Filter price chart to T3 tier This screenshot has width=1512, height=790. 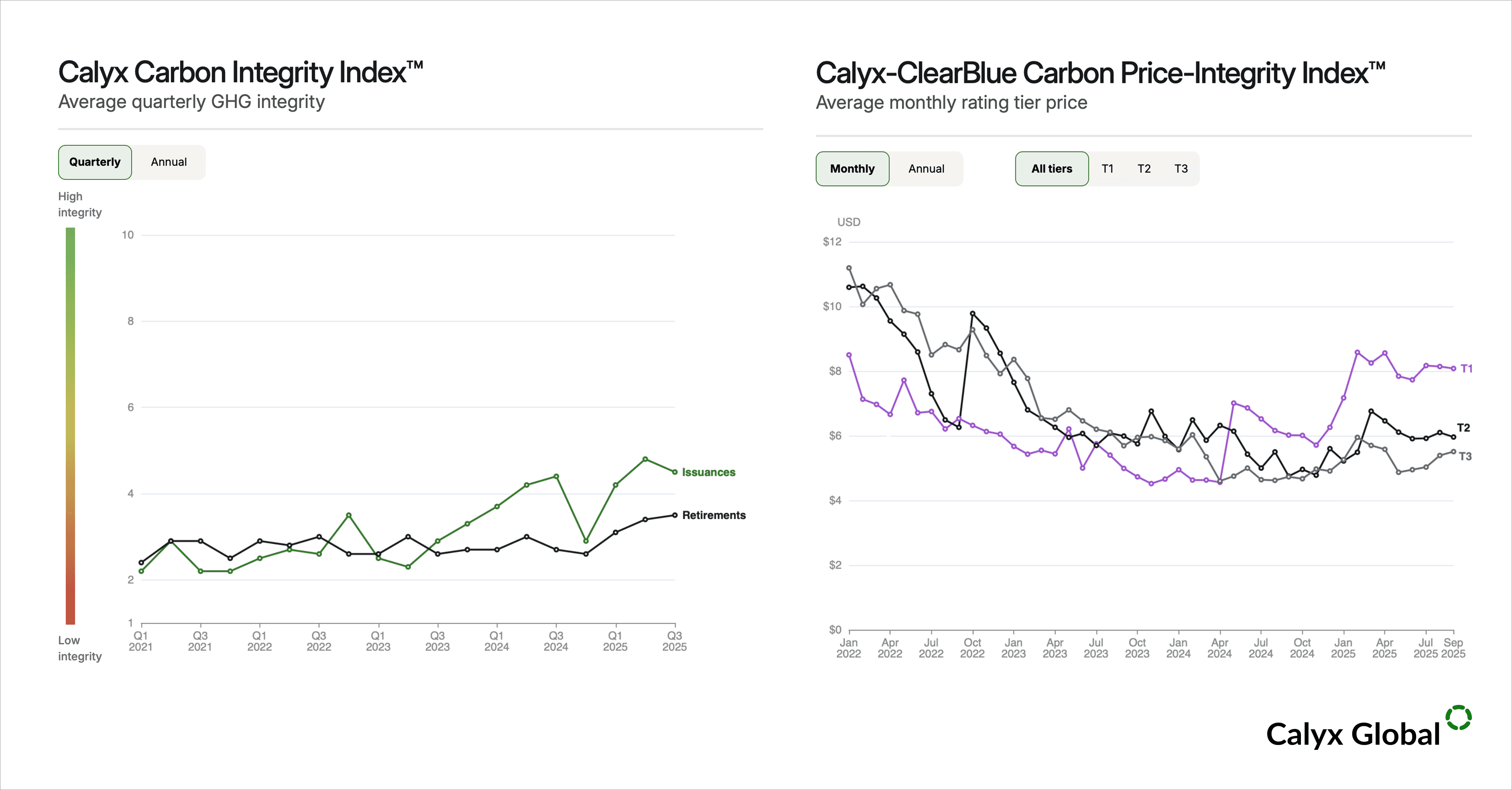coord(1181,169)
